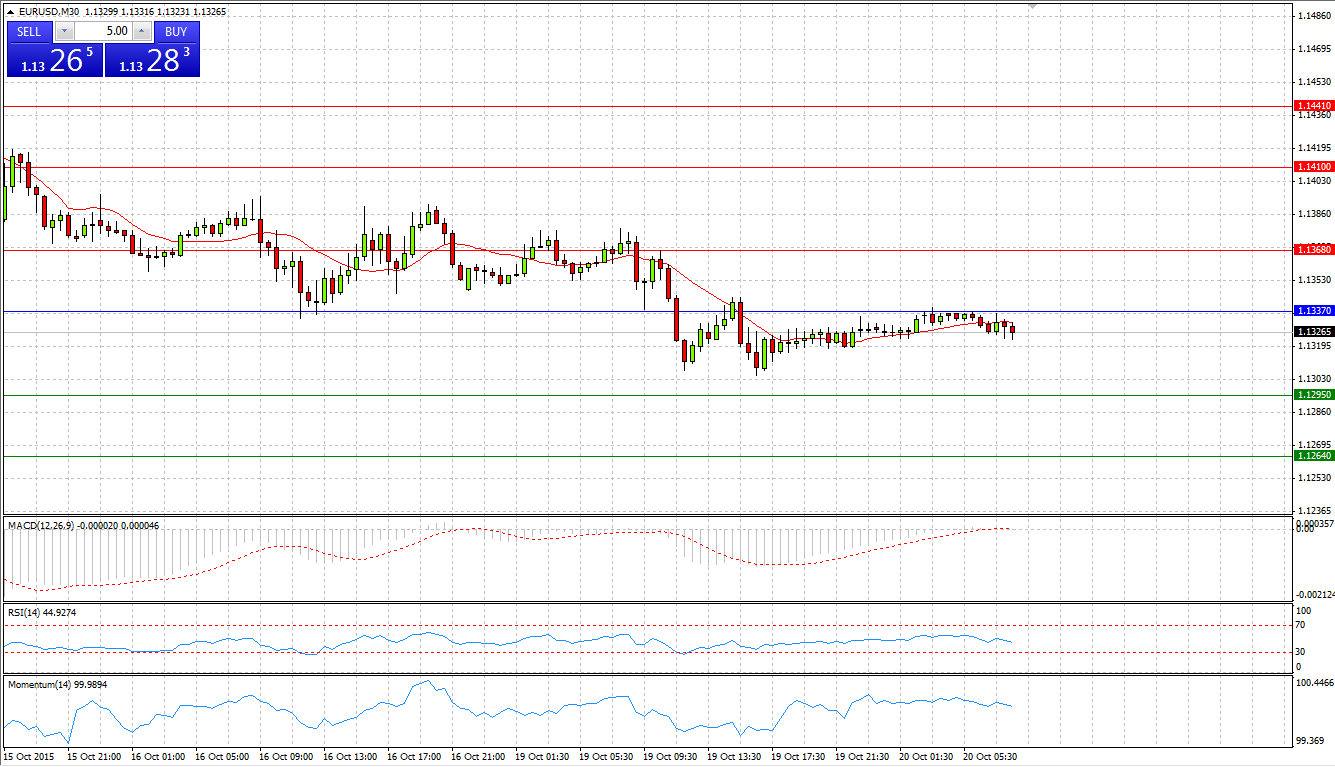This screenshot has width=1335, height=767.
Task: Select the 1.14100 red level label
Action: pyautogui.click(x=1313, y=167)
